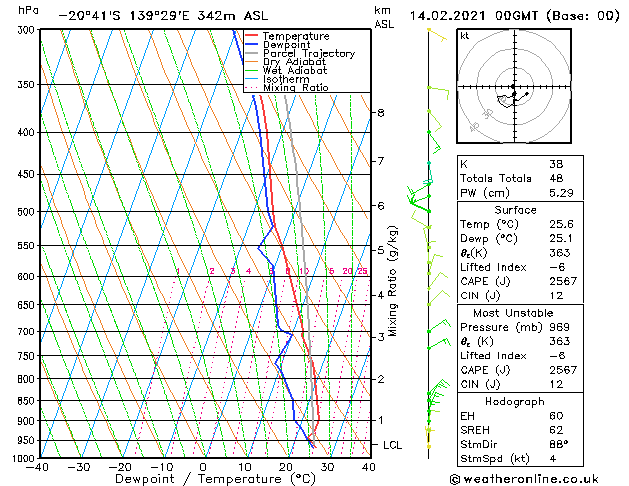Click the Totals Totals row
Viewport: 629px width, 486px height.
point(520,178)
